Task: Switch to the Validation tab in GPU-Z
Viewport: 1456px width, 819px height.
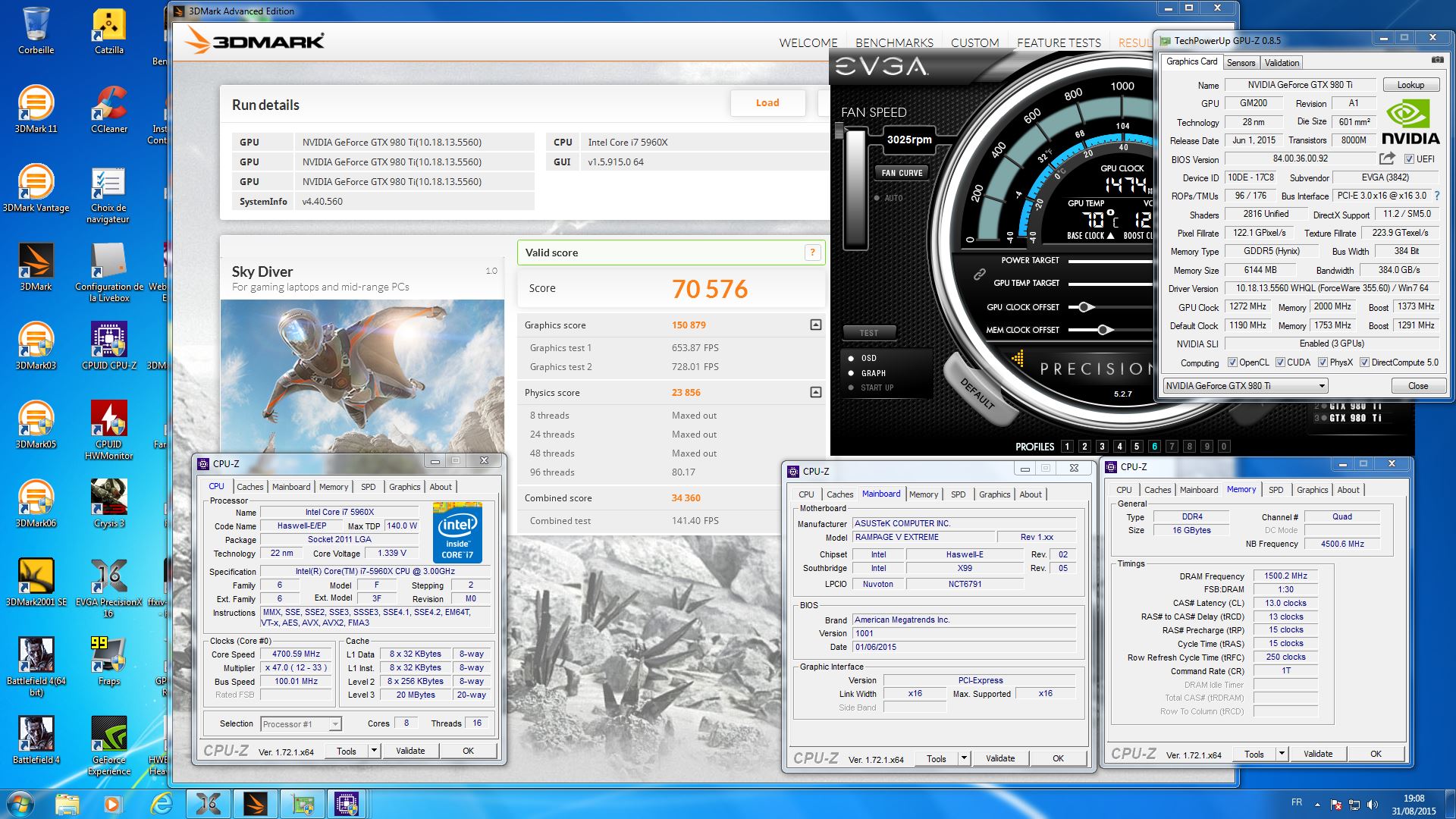Action: pos(1282,63)
